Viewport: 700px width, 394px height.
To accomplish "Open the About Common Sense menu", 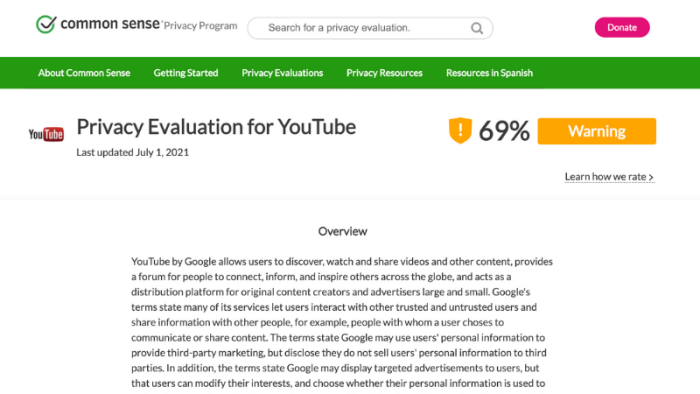I will [84, 73].
